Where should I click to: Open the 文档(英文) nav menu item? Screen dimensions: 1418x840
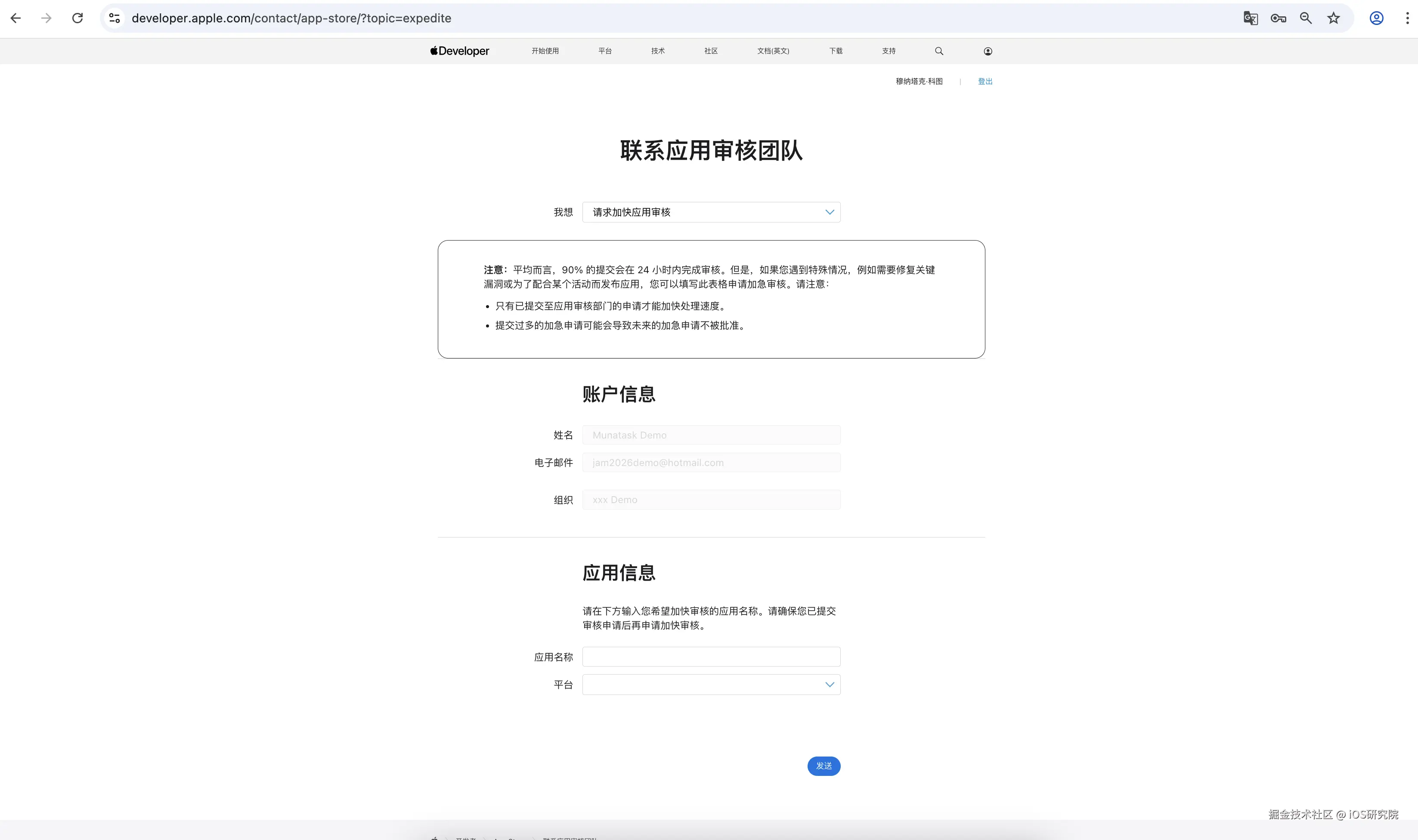pos(773,51)
